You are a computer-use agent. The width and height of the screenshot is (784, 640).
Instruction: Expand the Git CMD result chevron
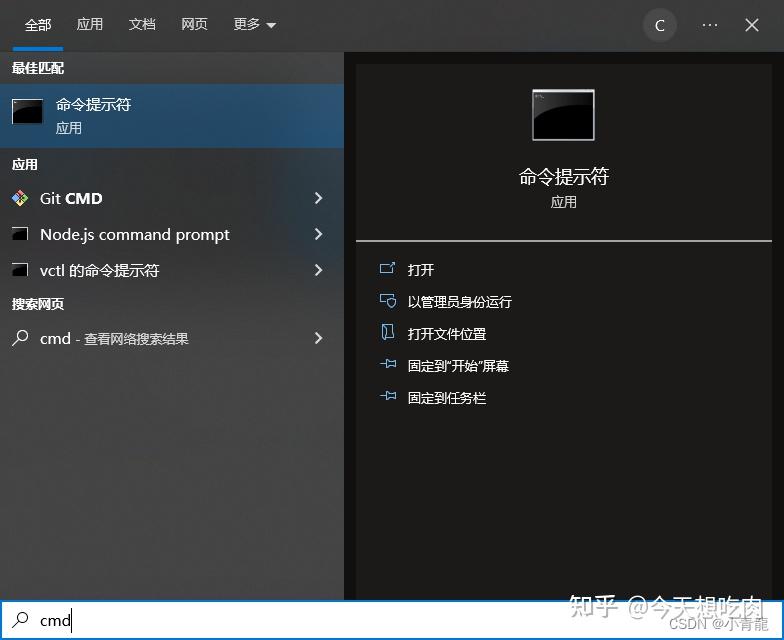(x=318, y=198)
